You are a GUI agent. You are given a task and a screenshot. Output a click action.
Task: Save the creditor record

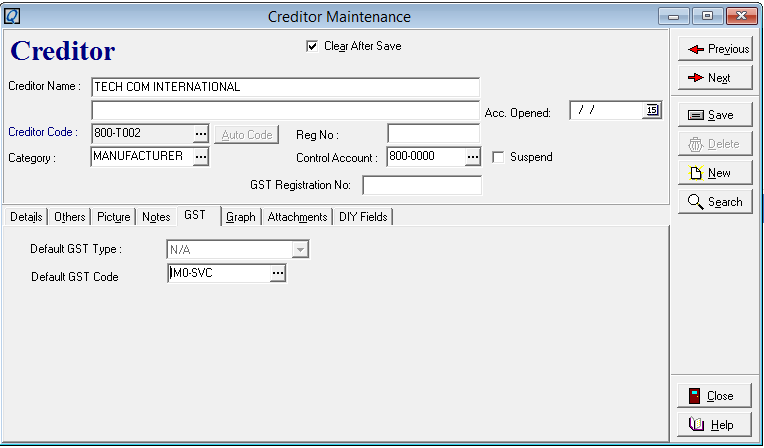(715, 115)
